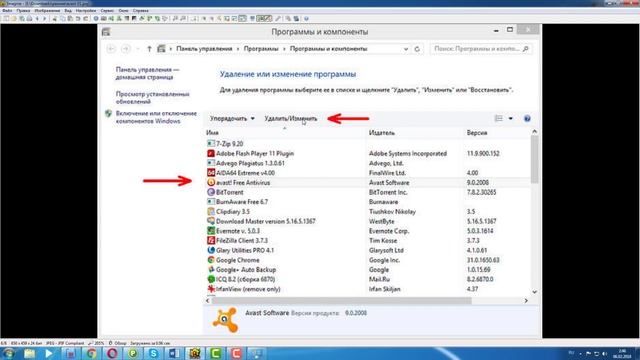Viewport: 640px width, 360px height.
Task: Open the recent locations arrow next to the forward button
Action: 138,49
